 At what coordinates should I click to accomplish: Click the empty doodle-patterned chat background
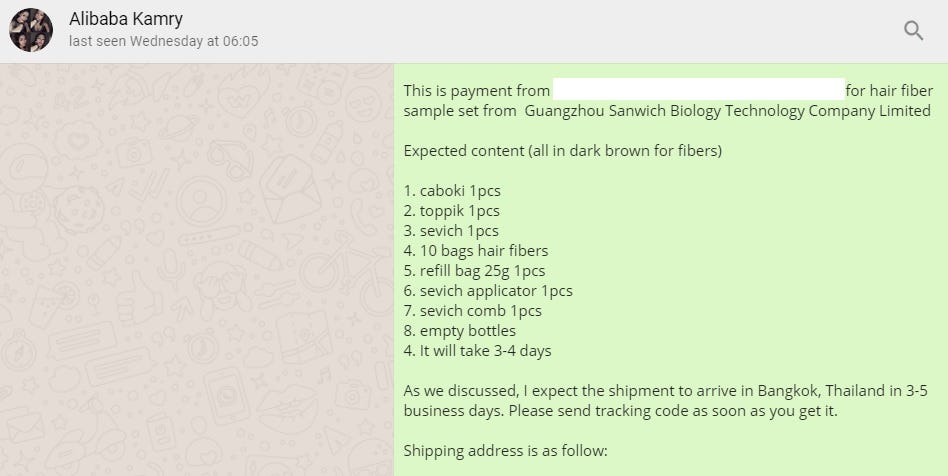click(x=196, y=269)
